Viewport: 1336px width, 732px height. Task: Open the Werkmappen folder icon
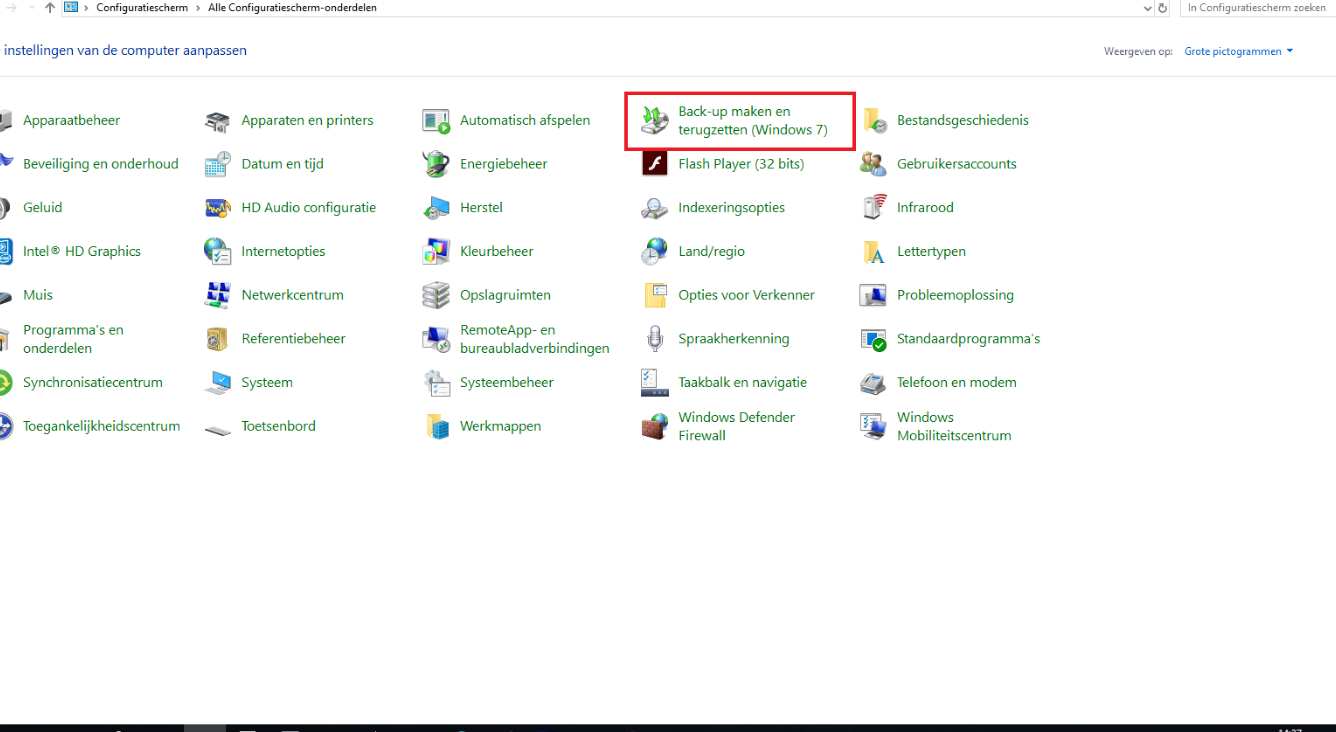(x=436, y=427)
